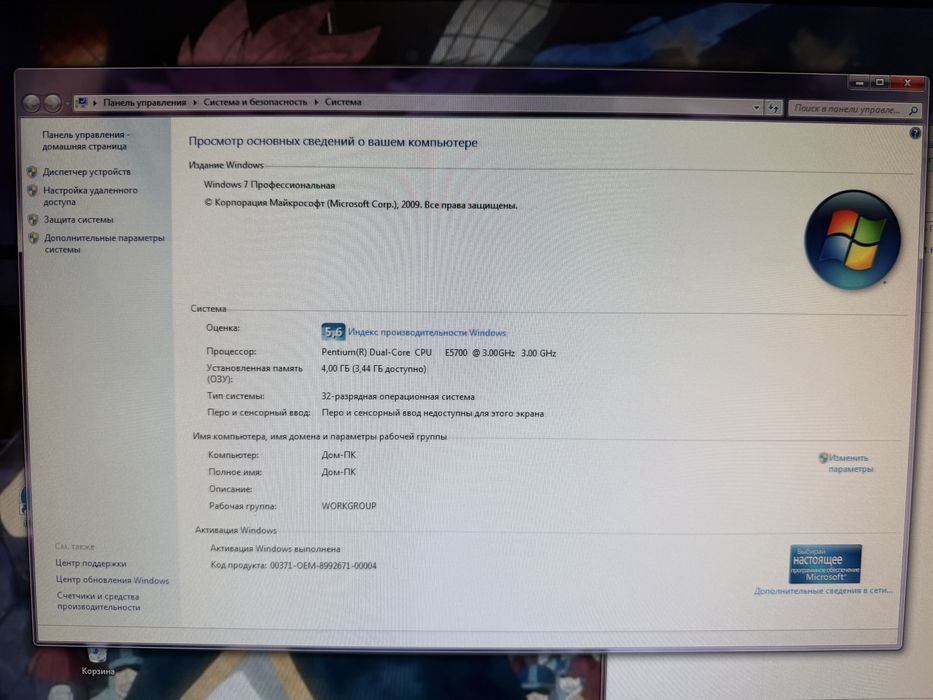The image size is (933, 700).
Task: Expand arrow after 'Панель управления' breadcrumb
Action: pos(194,102)
